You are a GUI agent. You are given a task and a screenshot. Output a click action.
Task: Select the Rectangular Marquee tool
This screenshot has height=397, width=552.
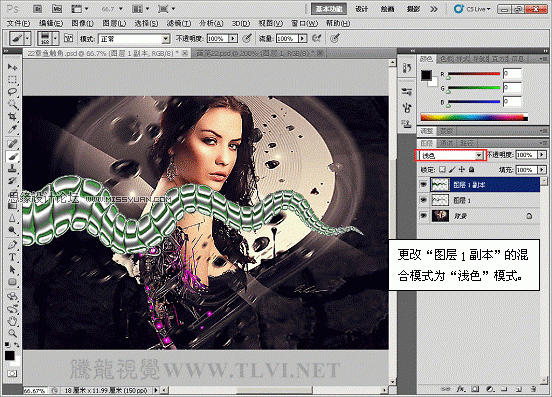pos(12,80)
